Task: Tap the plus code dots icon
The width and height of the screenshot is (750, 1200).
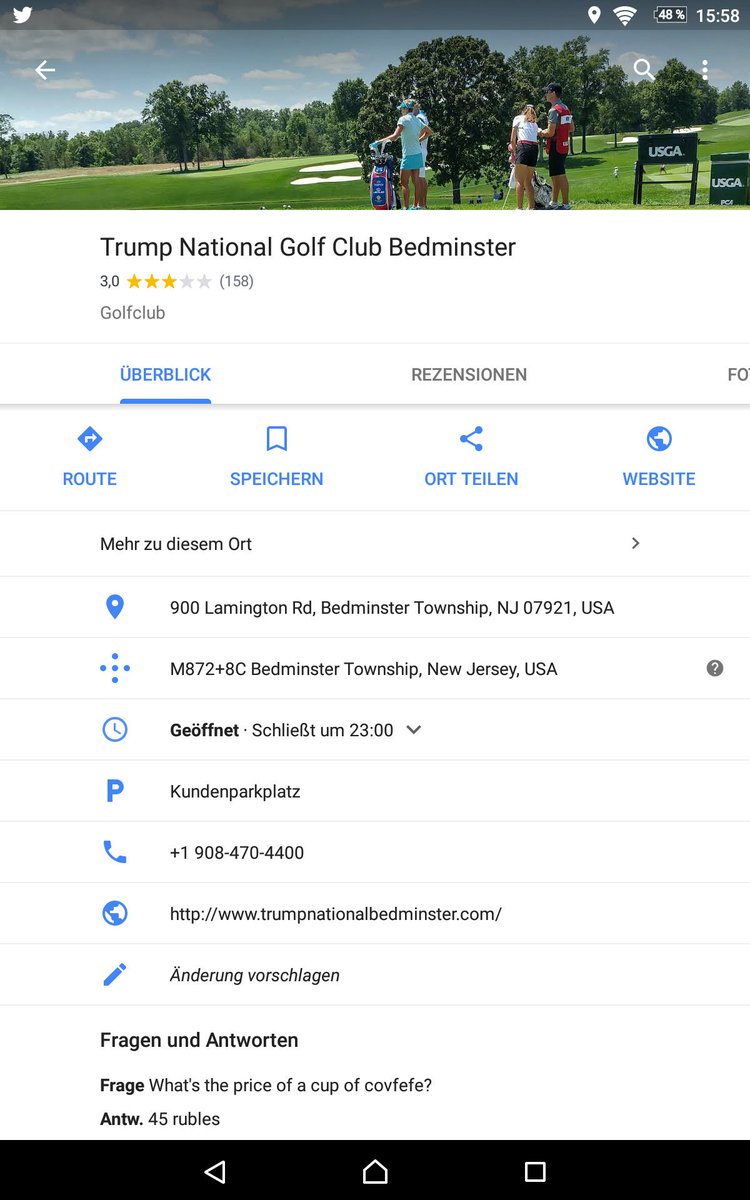Action: 115,668
